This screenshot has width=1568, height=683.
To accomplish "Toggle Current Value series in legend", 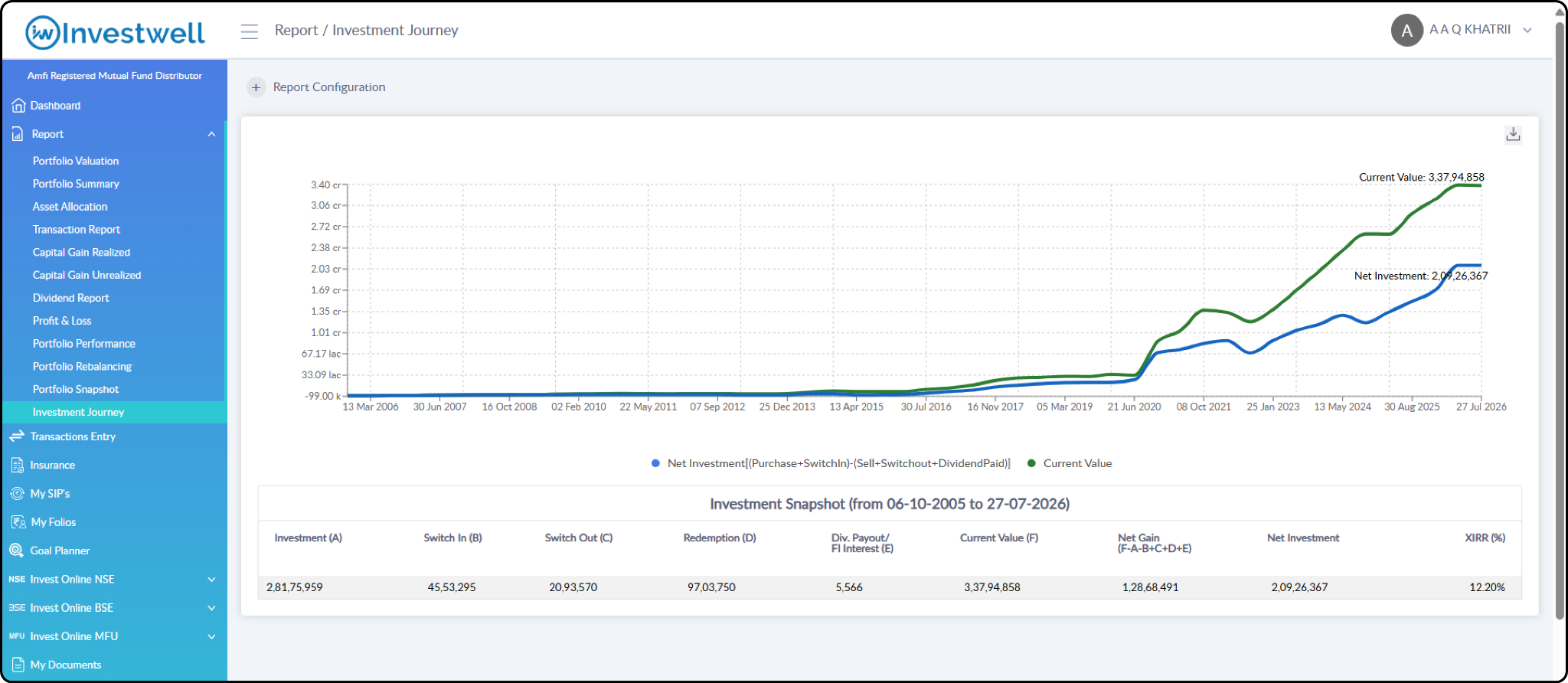I will [x=1070, y=463].
